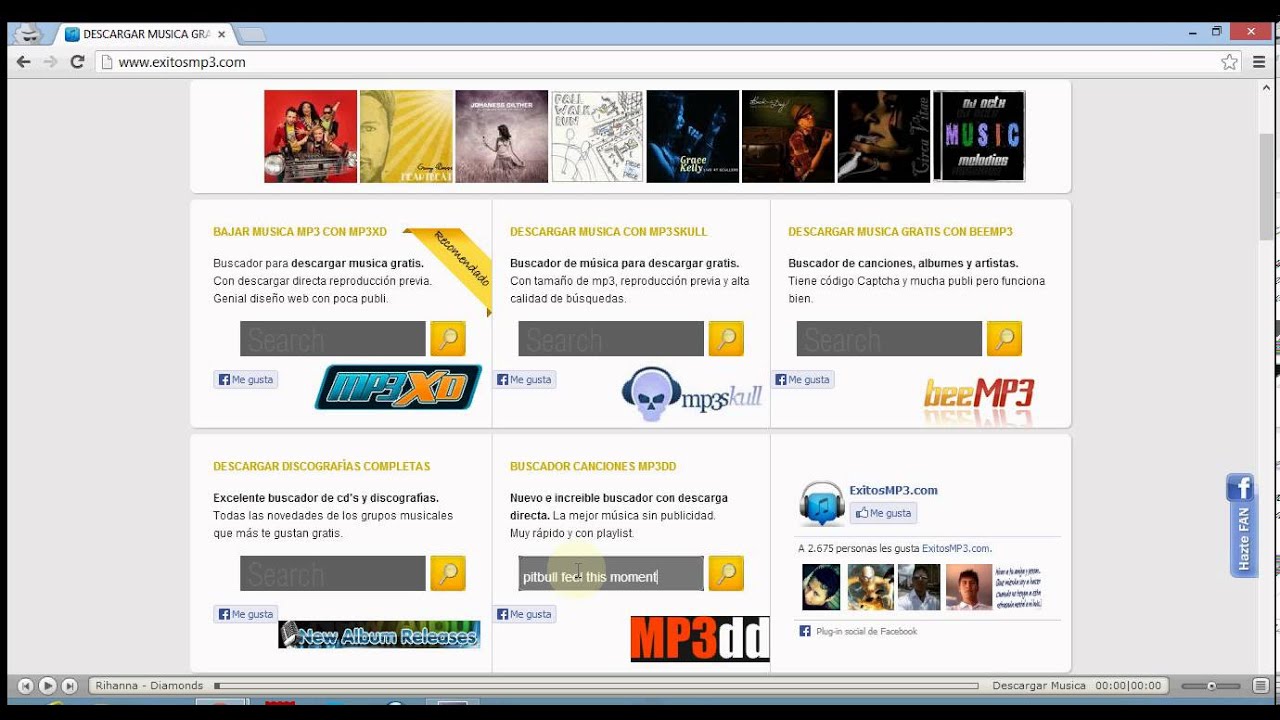Click the MP3XD search magnifier button
1280x720 pixels.
(x=448, y=339)
